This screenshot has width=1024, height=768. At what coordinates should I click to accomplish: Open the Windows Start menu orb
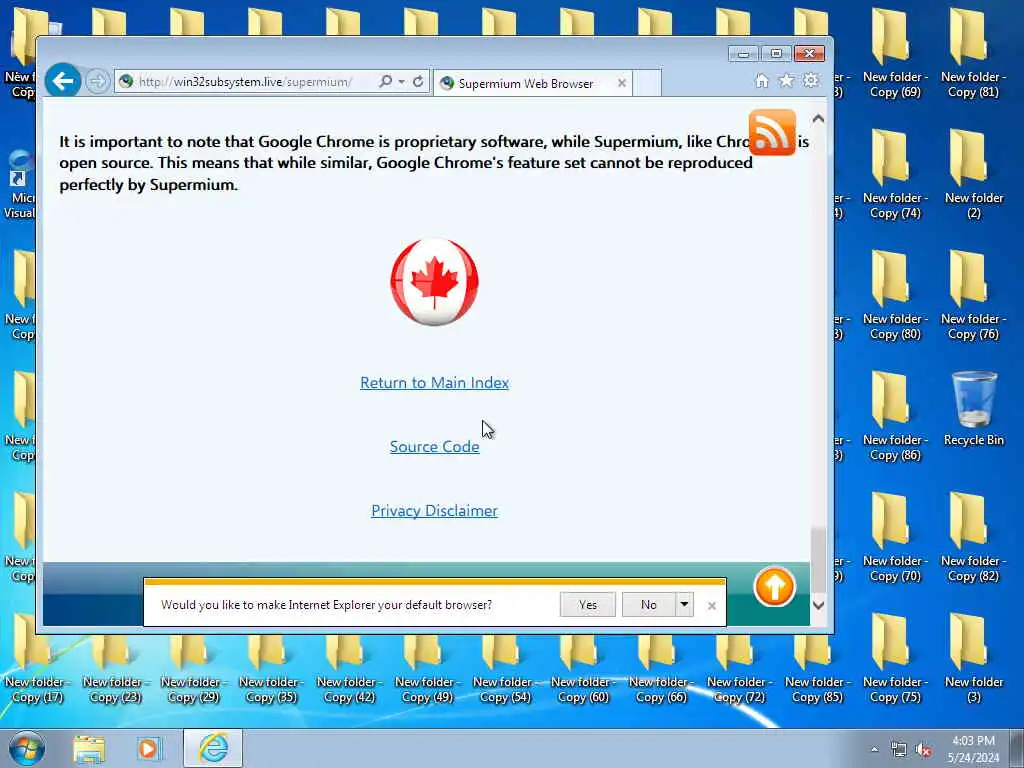pyautogui.click(x=27, y=748)
